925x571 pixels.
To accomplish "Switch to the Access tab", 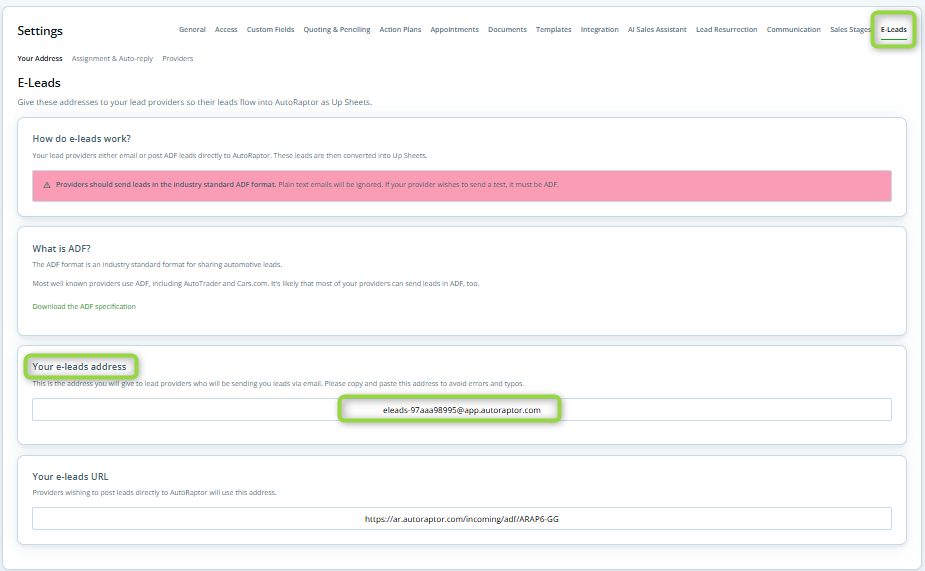I will point(226,29).
